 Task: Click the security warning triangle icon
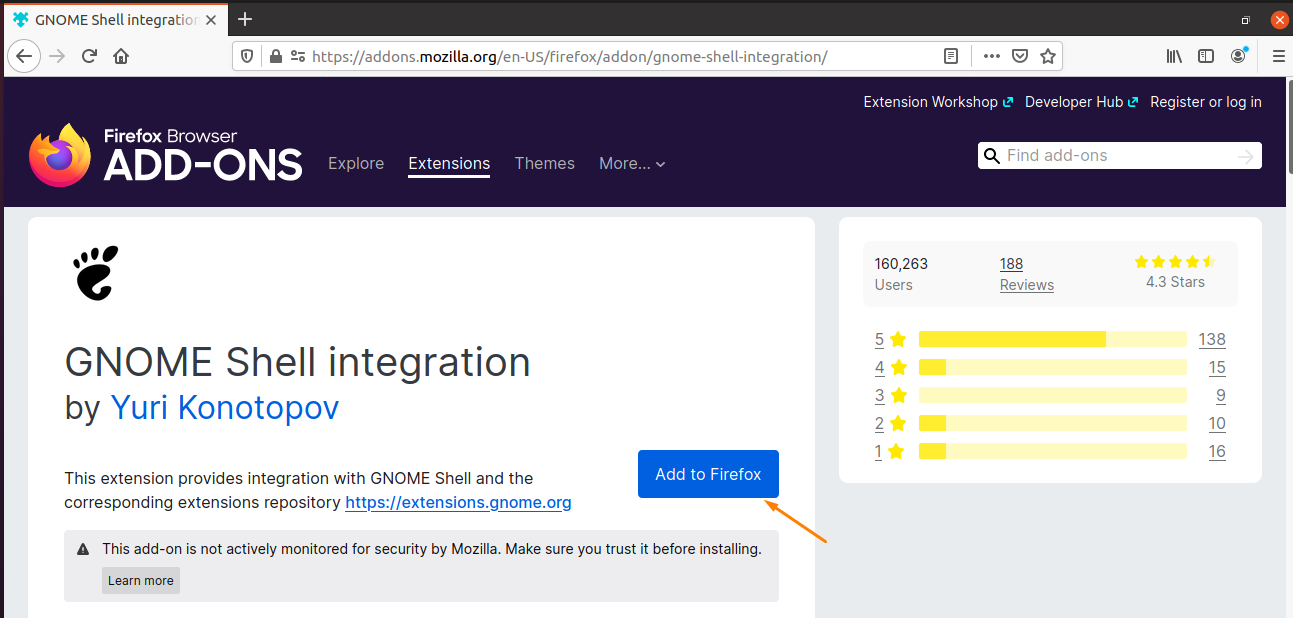coord(83,549)
